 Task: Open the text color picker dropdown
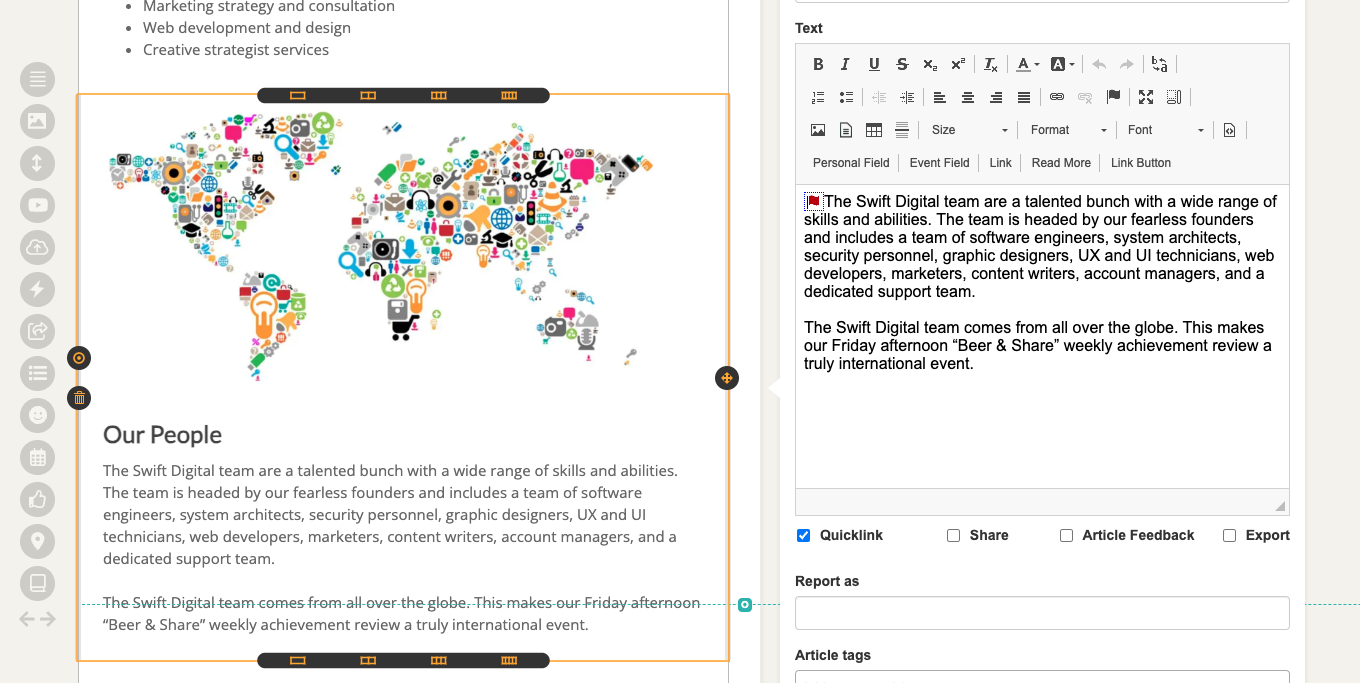click(1028, 64)
